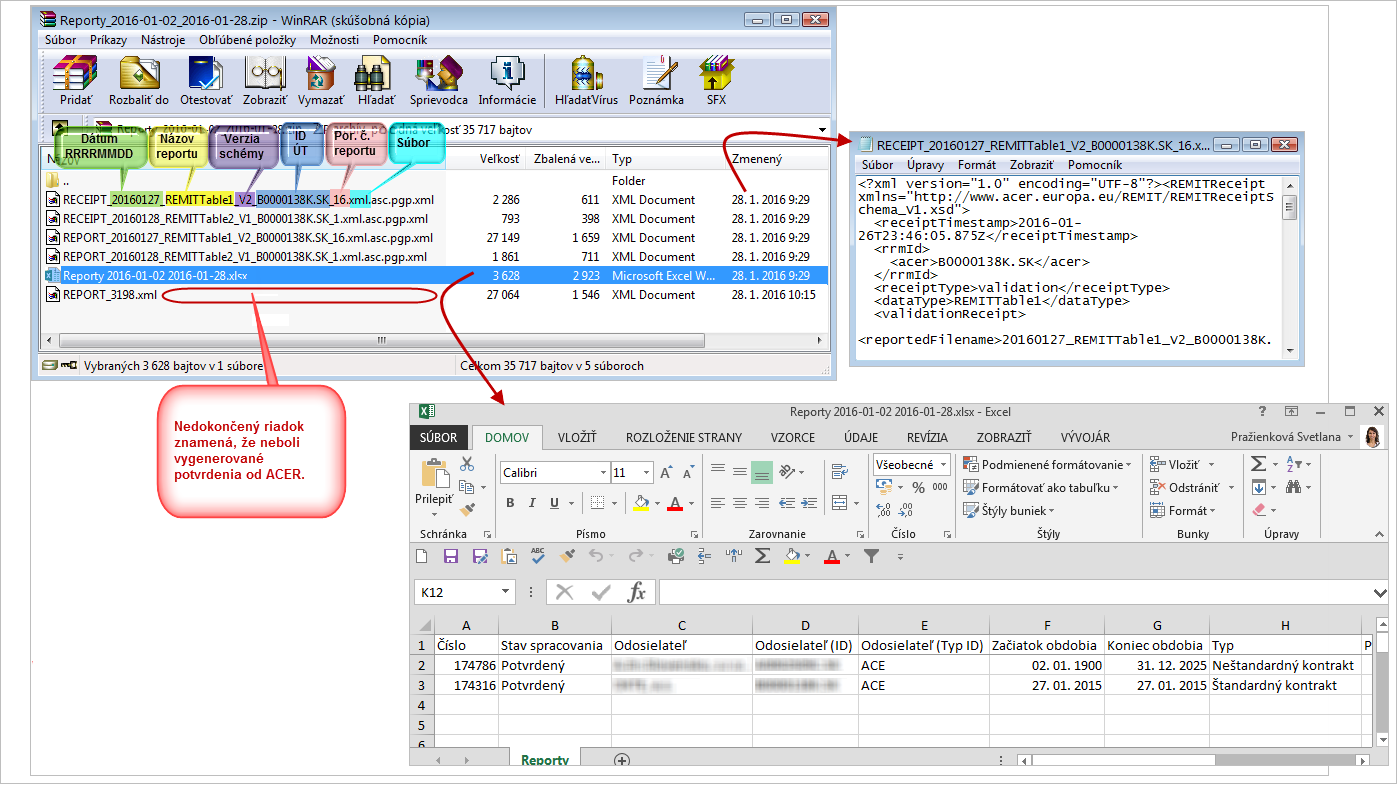The height and width of the screenshot is (787, 1397).
Task: Add a new sheet with plus button
Action: click(x=622, y=760)
